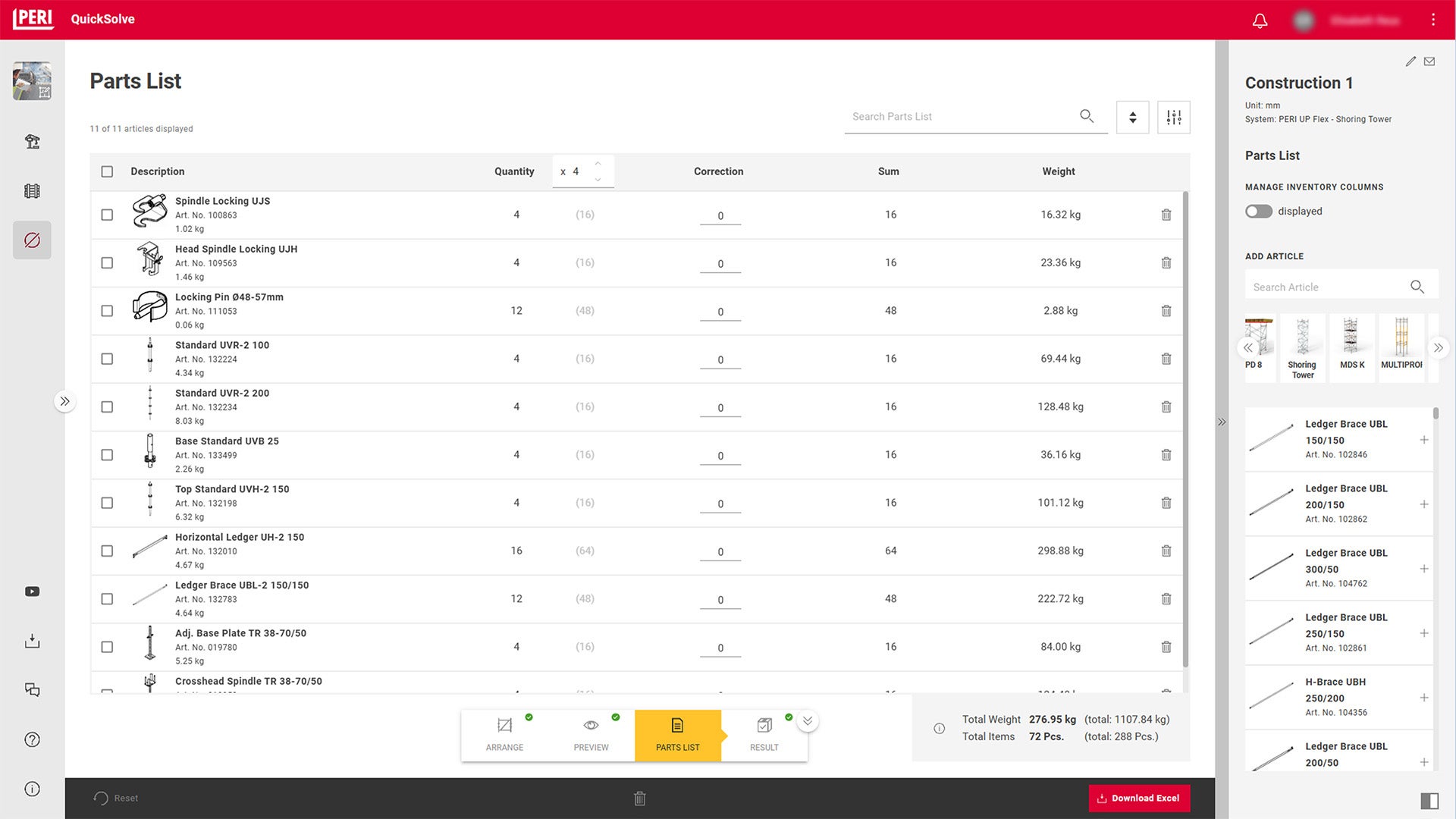
Task: Switch to the Arrange step
Action: click(504, 735)
